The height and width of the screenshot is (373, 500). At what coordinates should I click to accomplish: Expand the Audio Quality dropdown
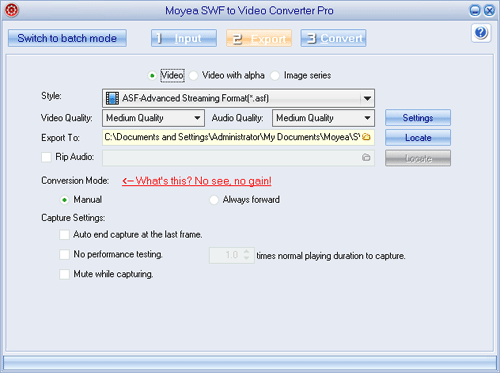pos(367,118)
